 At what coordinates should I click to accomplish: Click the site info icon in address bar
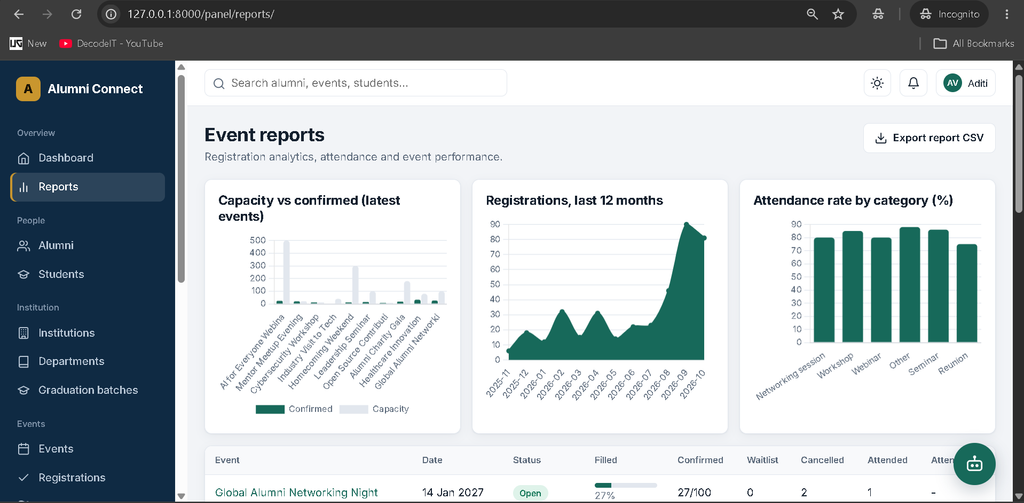[111, 14]
